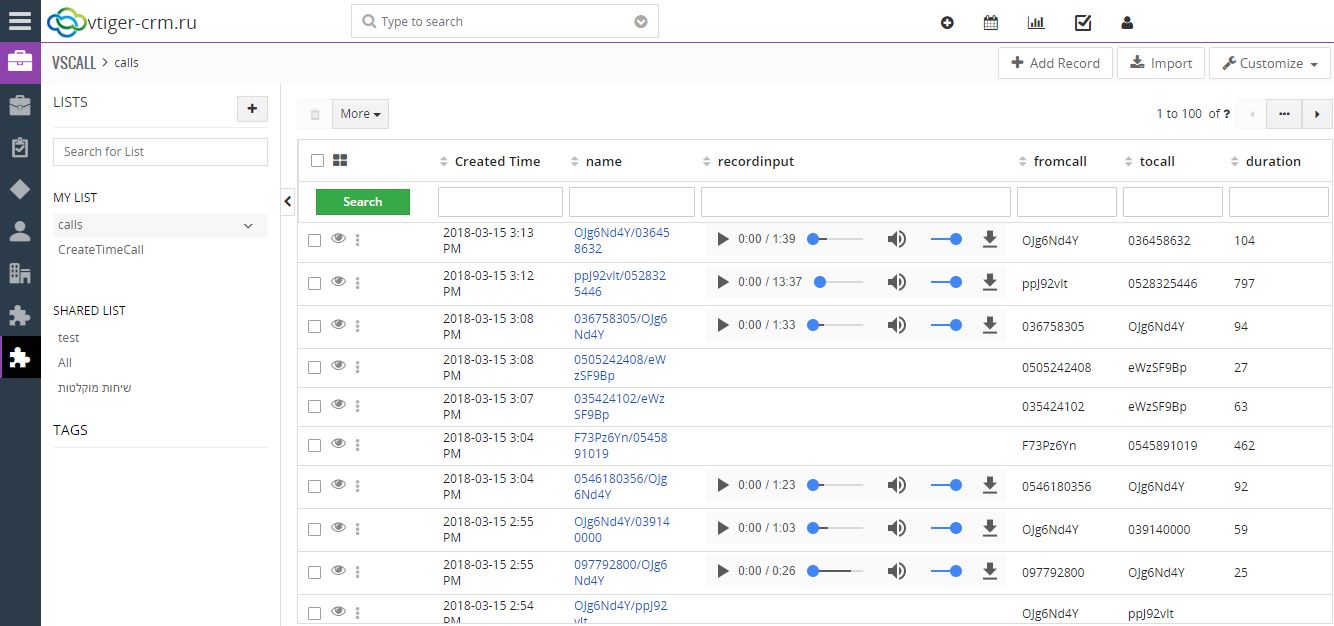Expand the global search dropdown arrow

(641, 22)
